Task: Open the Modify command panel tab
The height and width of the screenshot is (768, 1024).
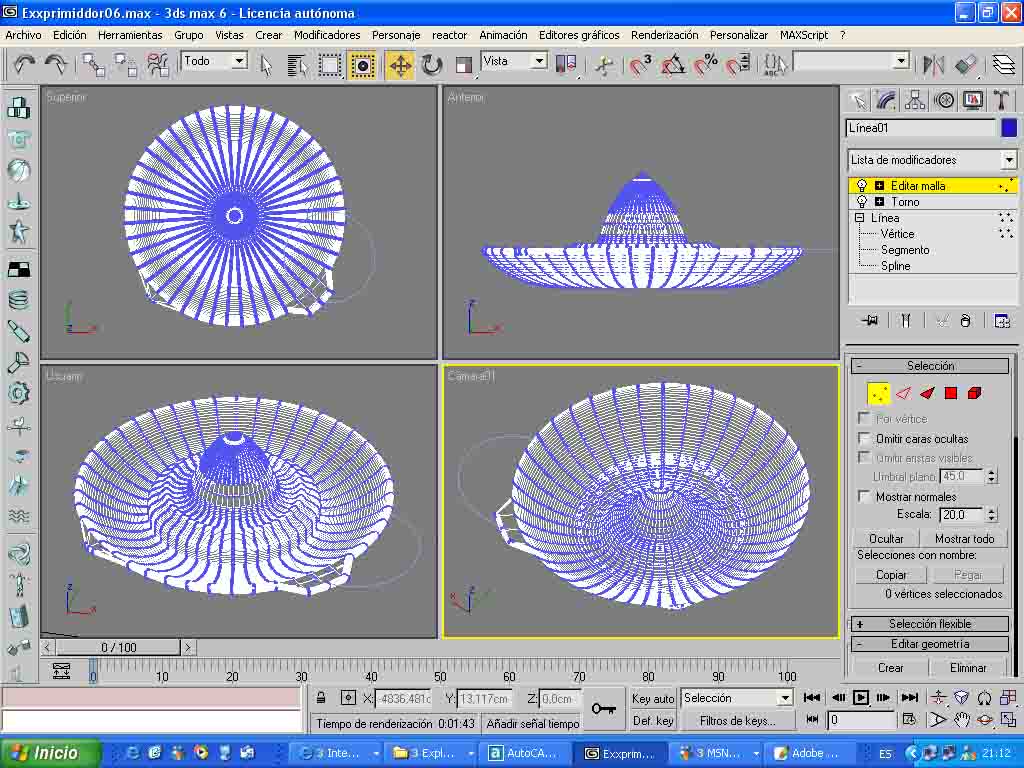Action: point(886,101)
